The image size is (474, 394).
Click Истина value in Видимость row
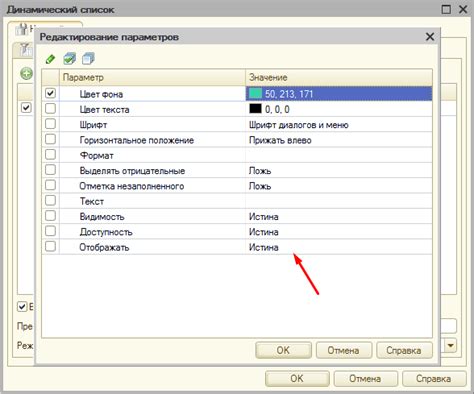coord(264,217)
